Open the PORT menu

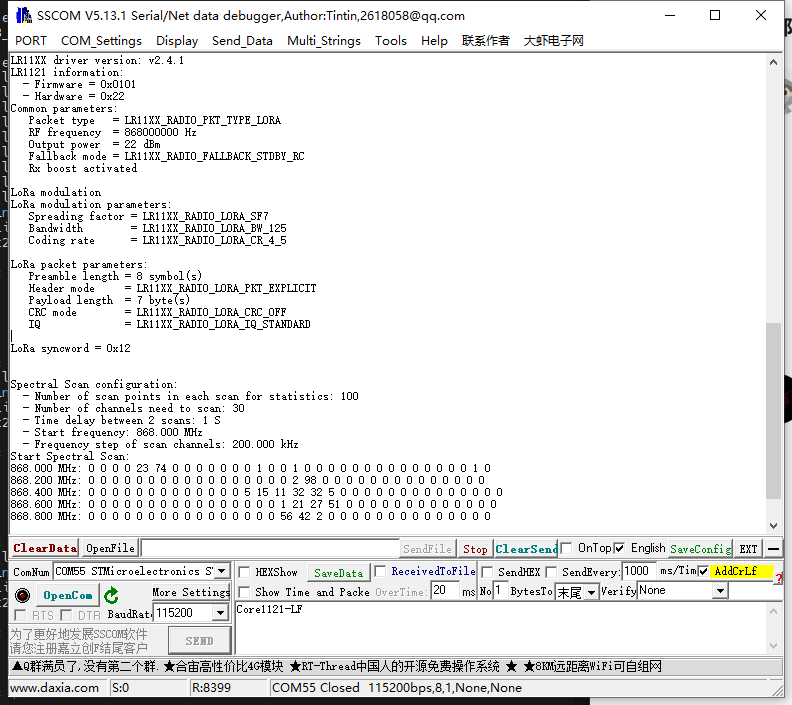[31, 40]
